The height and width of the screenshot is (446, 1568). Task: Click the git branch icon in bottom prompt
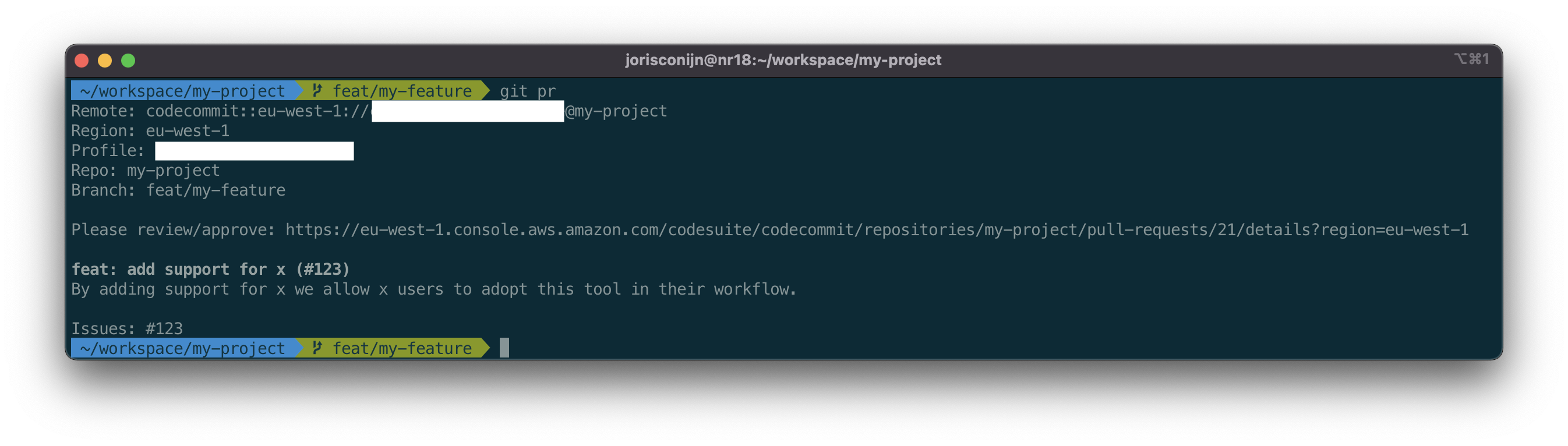(x=316, y=348)
